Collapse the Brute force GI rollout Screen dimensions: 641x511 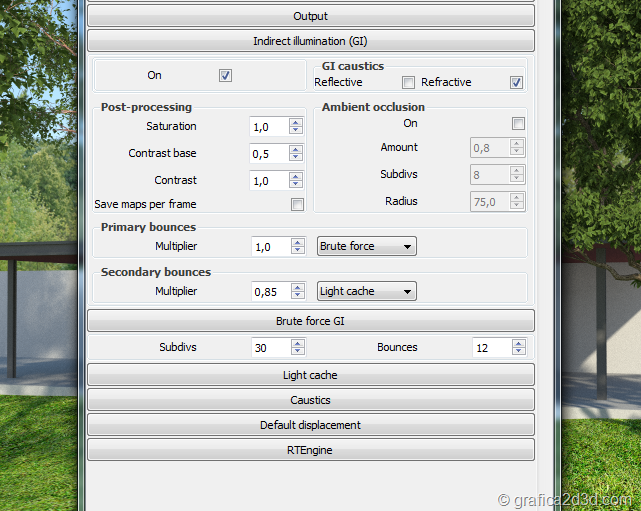310,321
